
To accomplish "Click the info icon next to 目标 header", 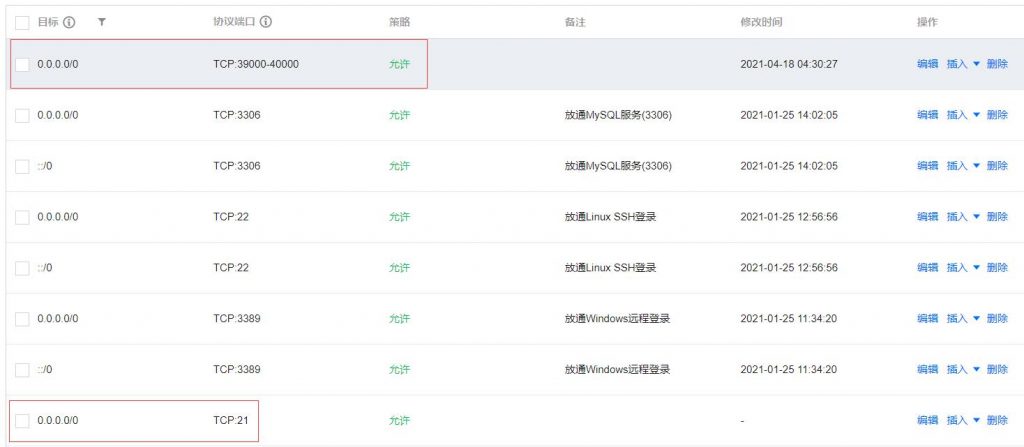I will point(69,22).
